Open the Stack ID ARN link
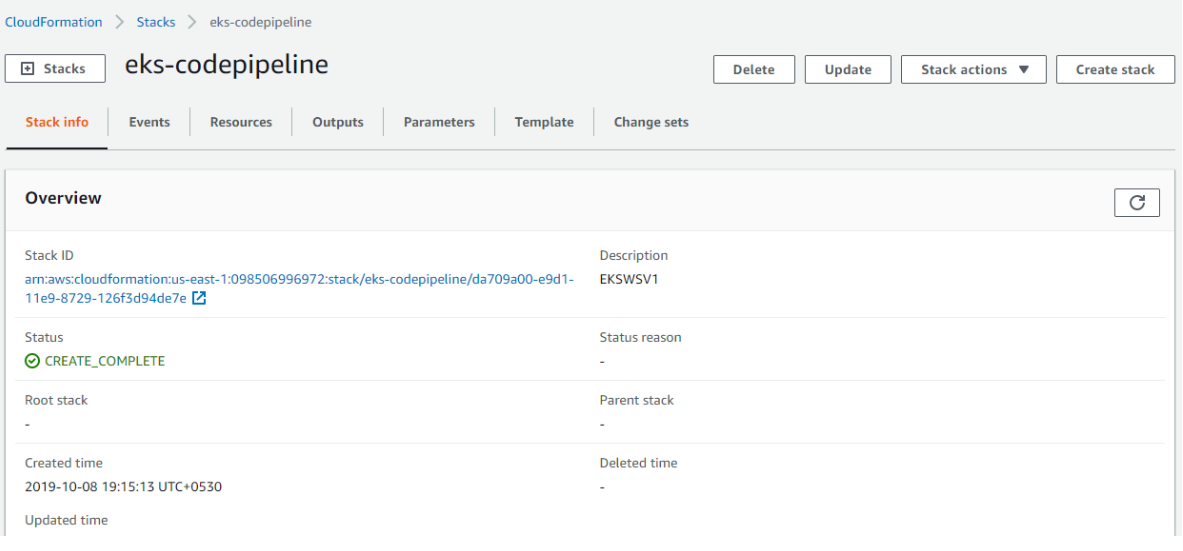1183x551 pixels. [x=300, y=288]
